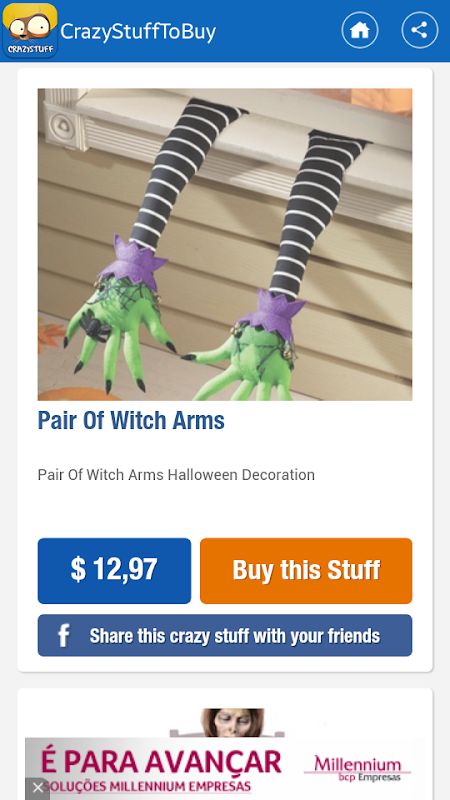Image resolution: width=450 pixels, height=800 pixels.
Task: Select the $ 12,97 price button
Action: pyautogui.click(x=114, y=570)
